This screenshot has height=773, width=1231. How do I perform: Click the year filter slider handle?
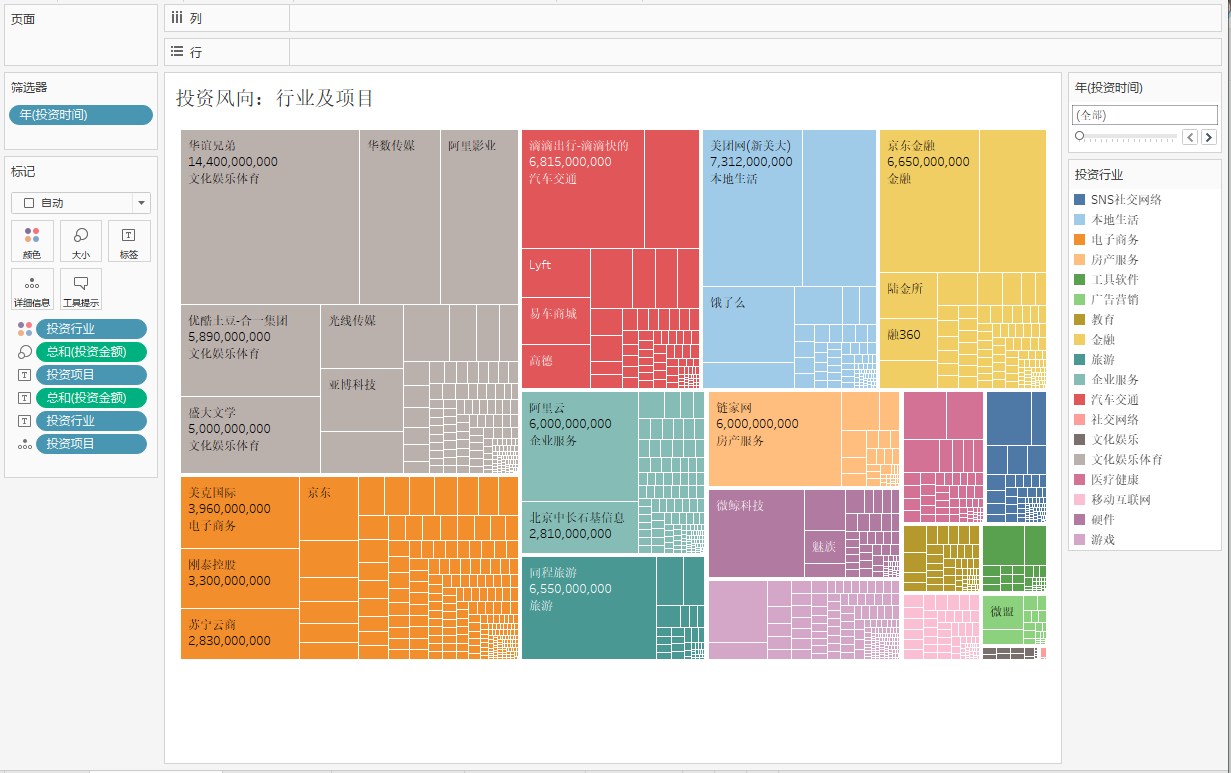click(x=1080, y=136)
